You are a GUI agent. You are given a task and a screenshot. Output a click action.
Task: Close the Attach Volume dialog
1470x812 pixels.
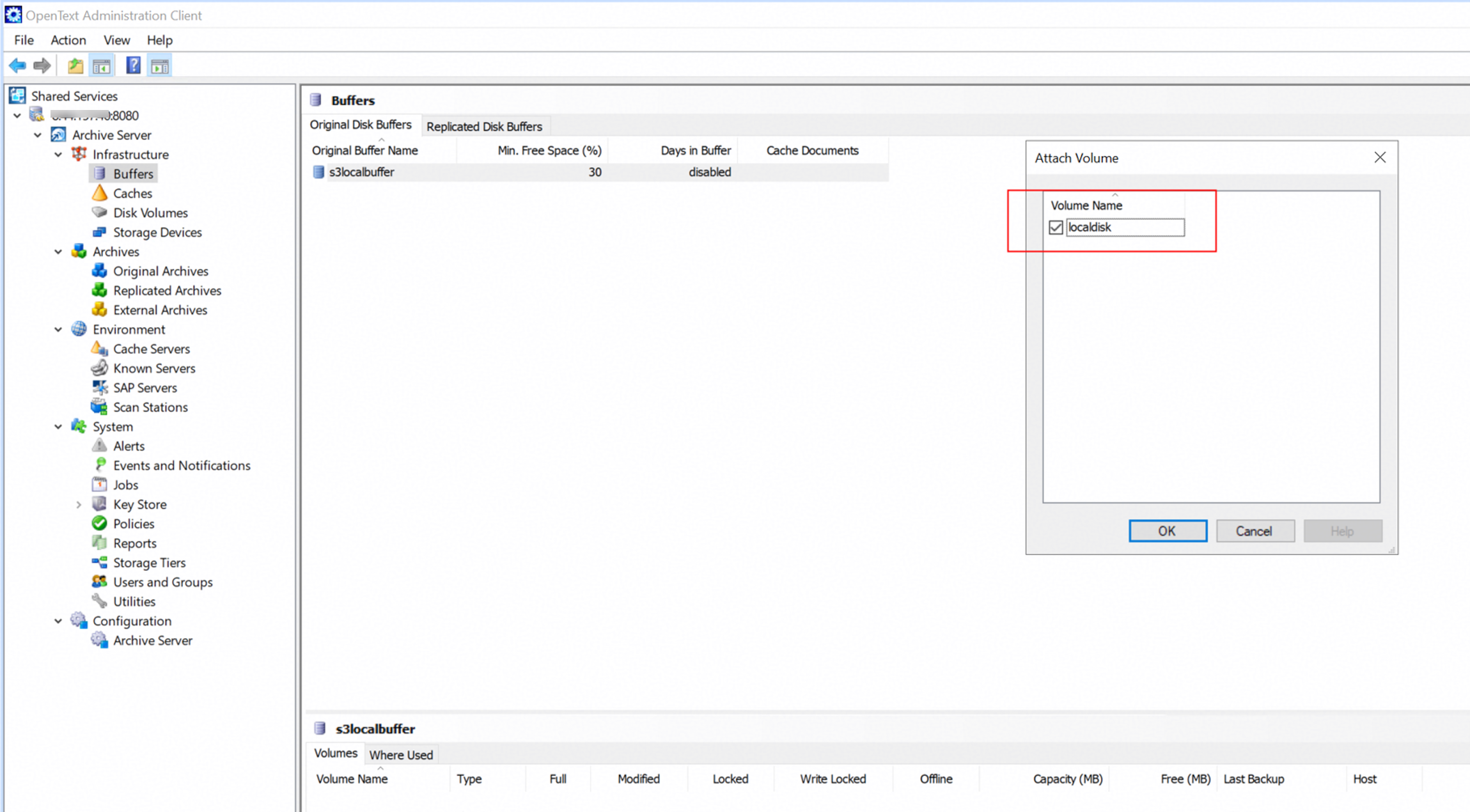coord(1380,158)
